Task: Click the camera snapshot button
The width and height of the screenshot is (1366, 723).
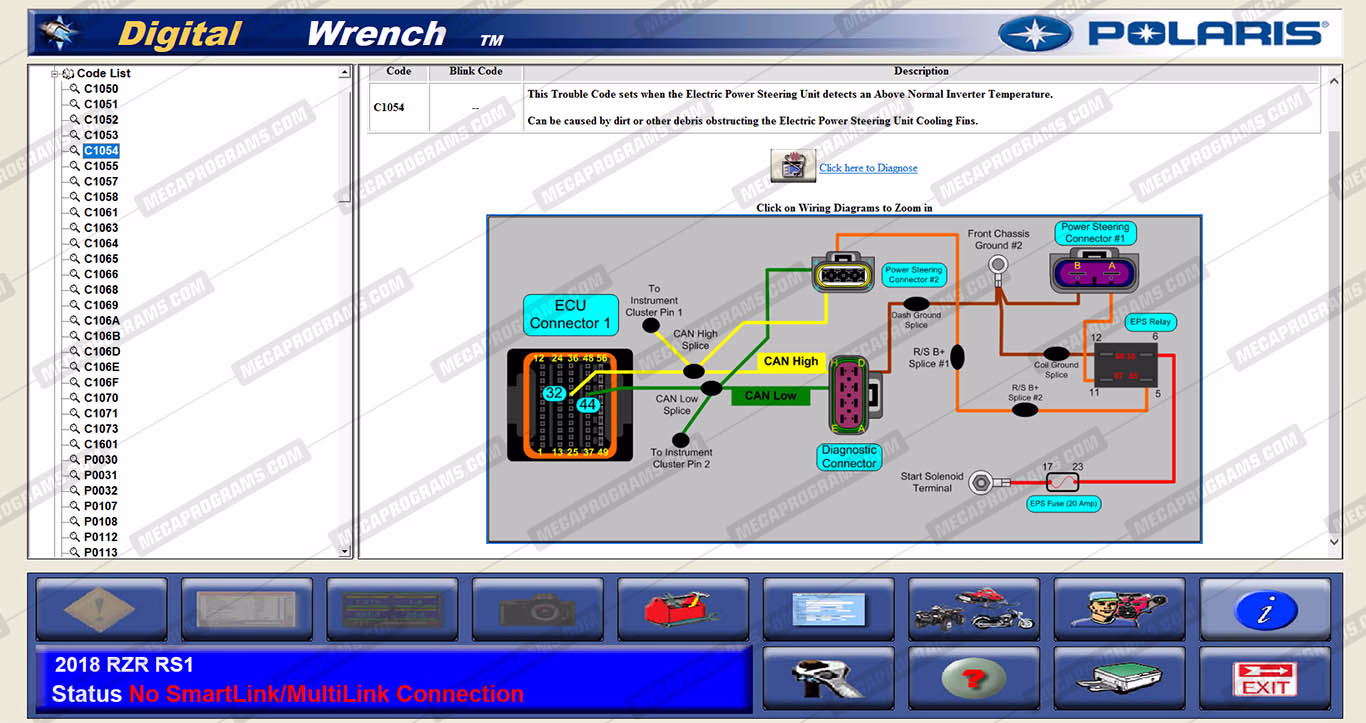Action: (537, 609)
